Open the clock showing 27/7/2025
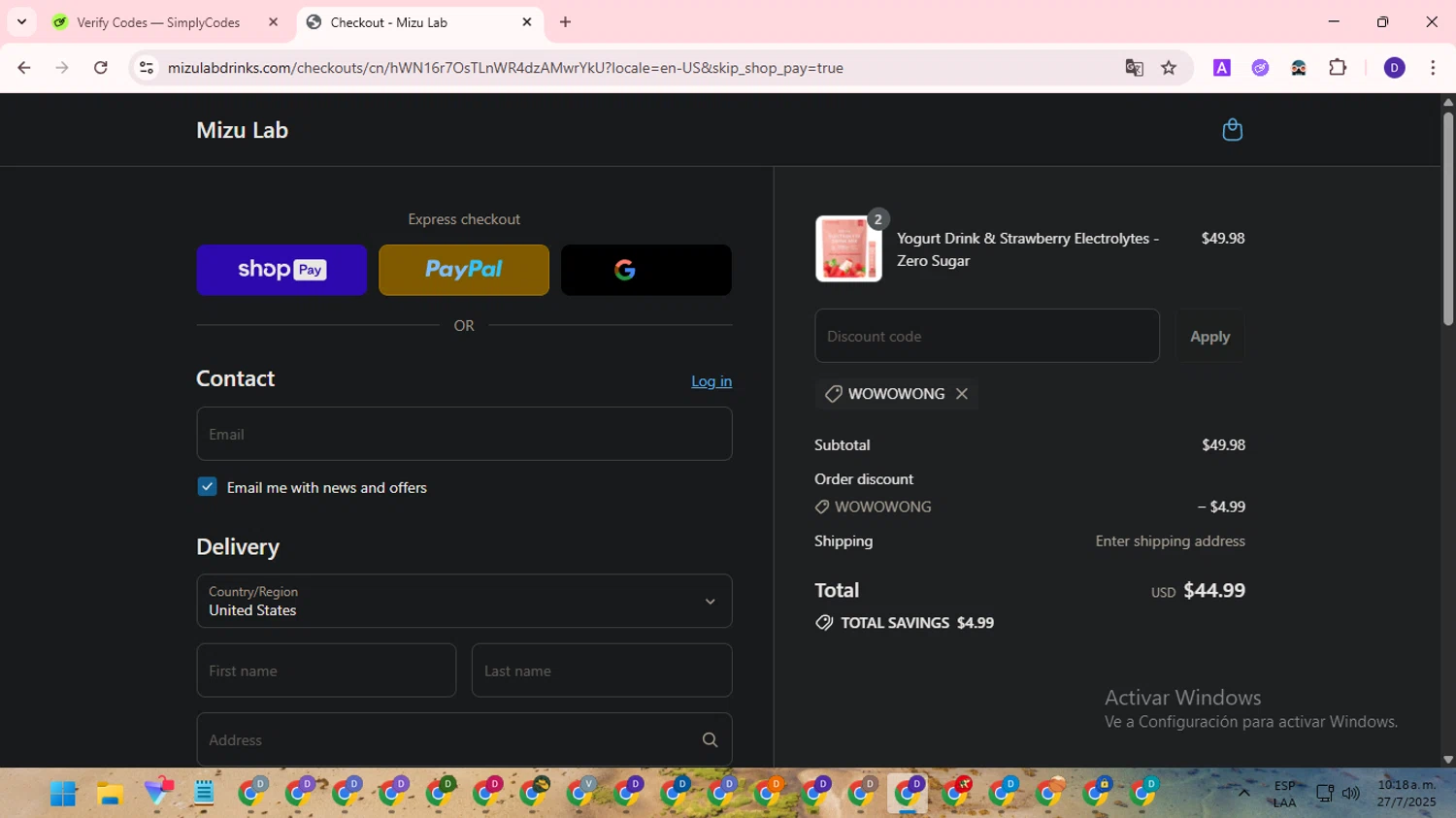Viewport: 1456px width, 818px height. tap(1406, 794)
